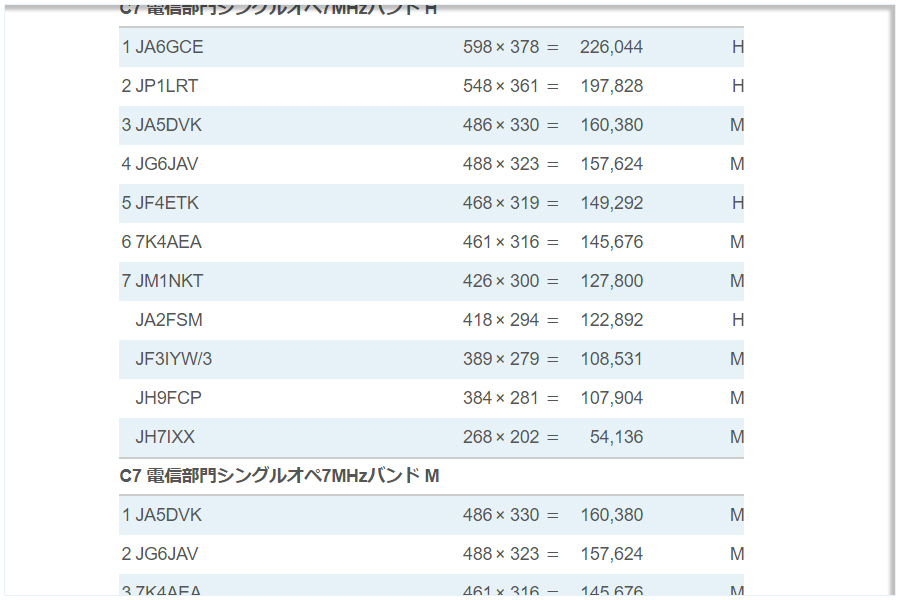Click the score 108,531
This screenshot has height=600, width=900.
611,359
